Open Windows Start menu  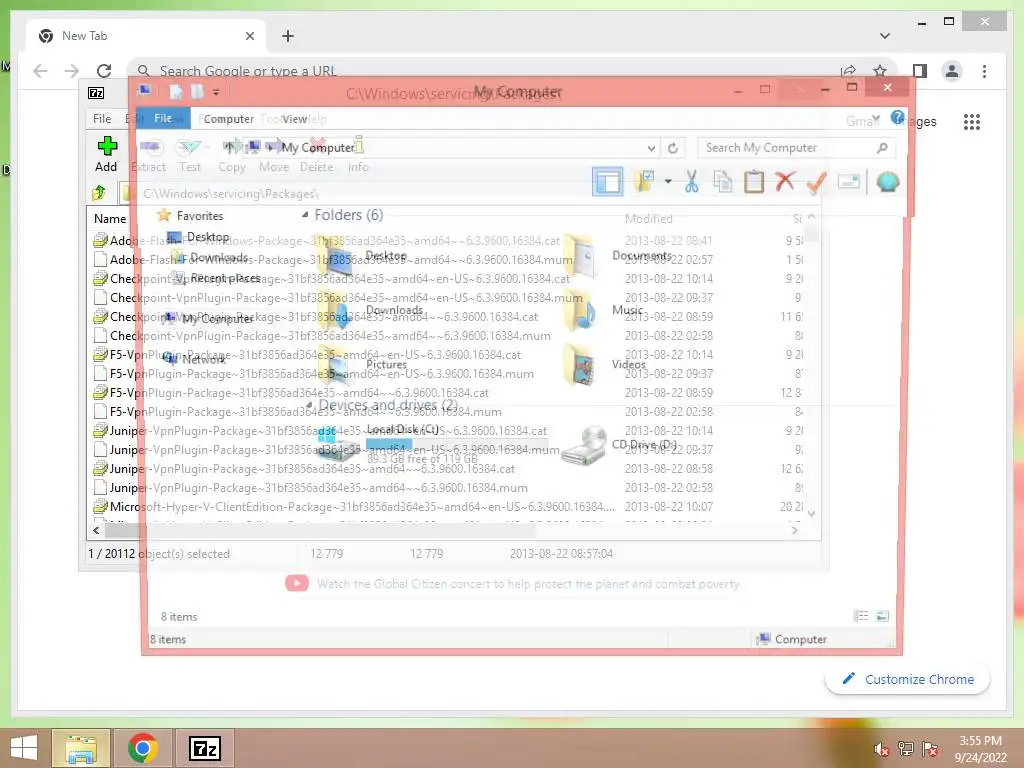pos(24,748)
